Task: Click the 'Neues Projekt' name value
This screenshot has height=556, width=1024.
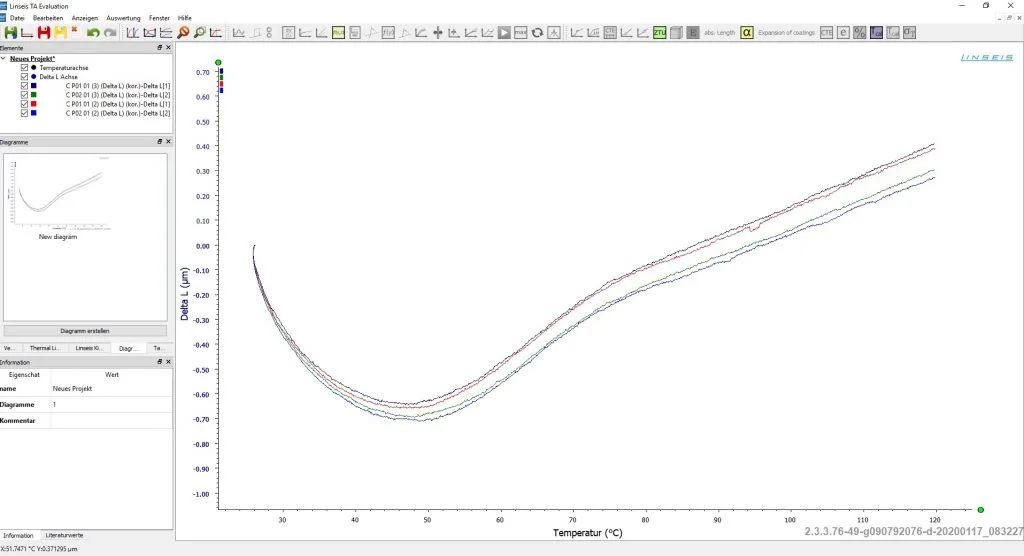Action: (x=72, y=388)
